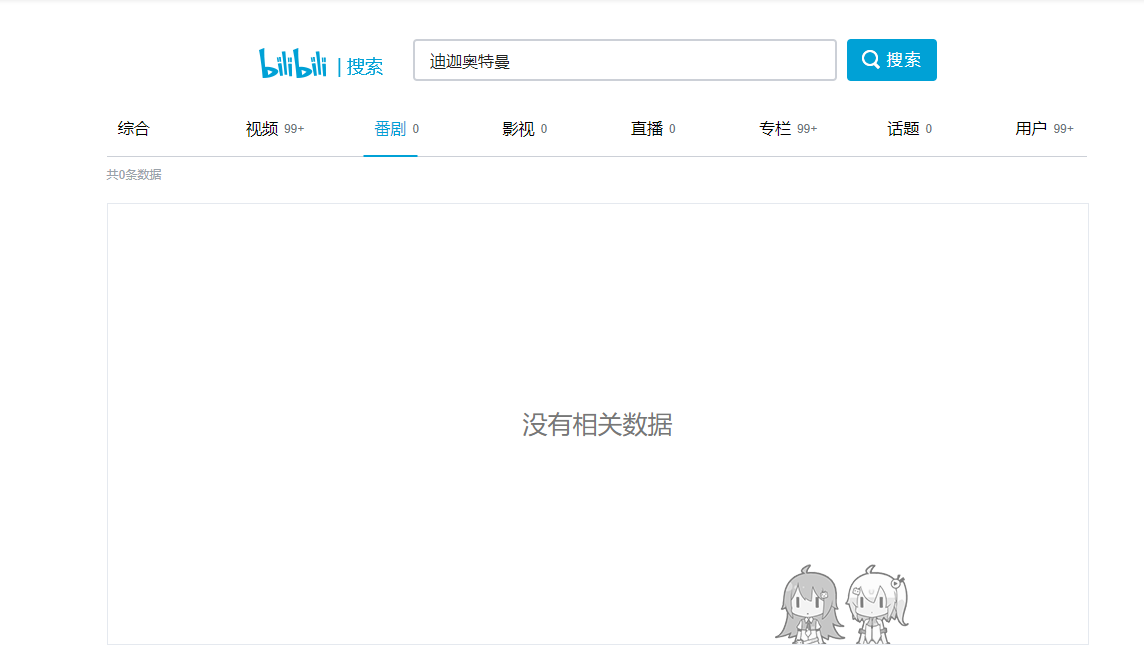Click the 共0条数据 result count text
This screenshot has width=1144, height=658.
134,174
